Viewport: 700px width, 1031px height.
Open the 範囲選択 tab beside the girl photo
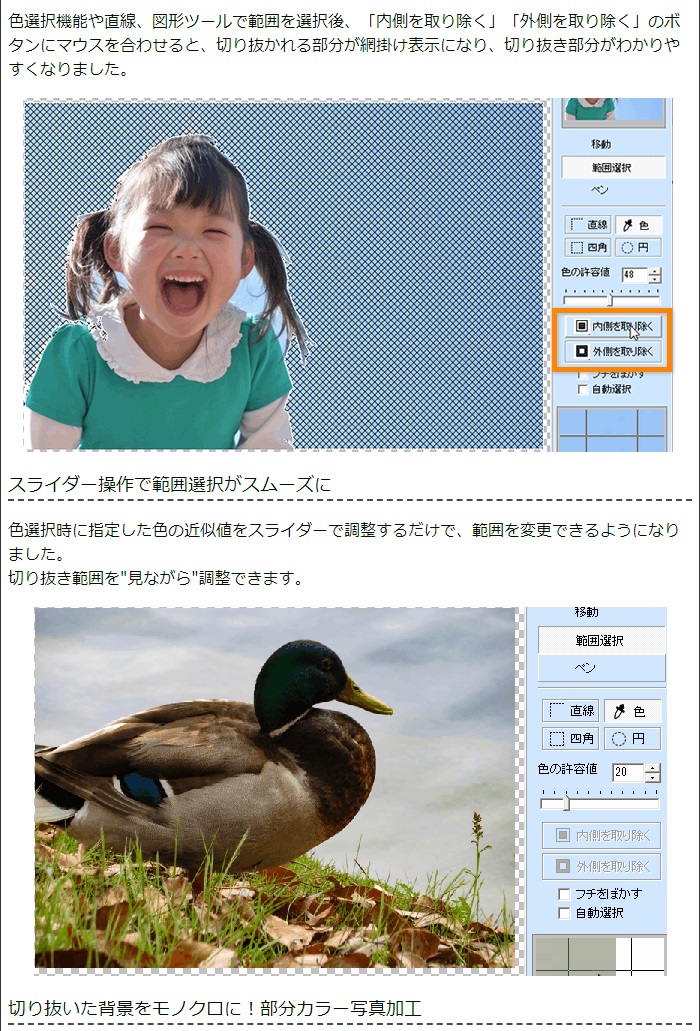613,168
